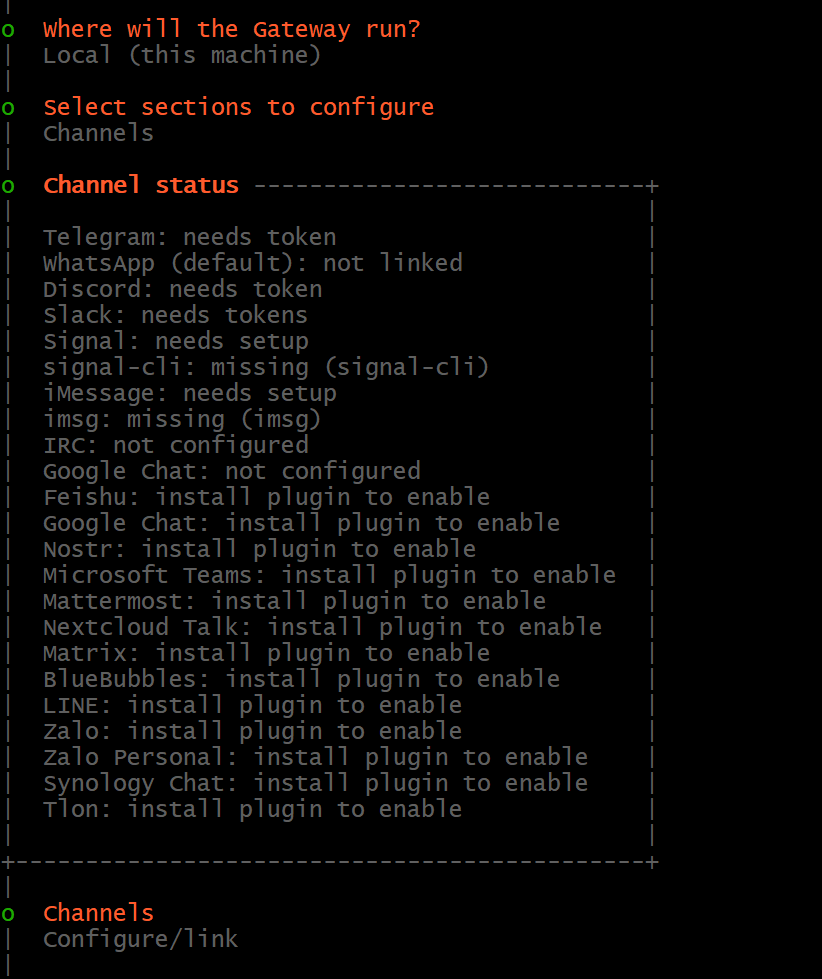Select the "iMessage: needs setup" line

point(189,393)
